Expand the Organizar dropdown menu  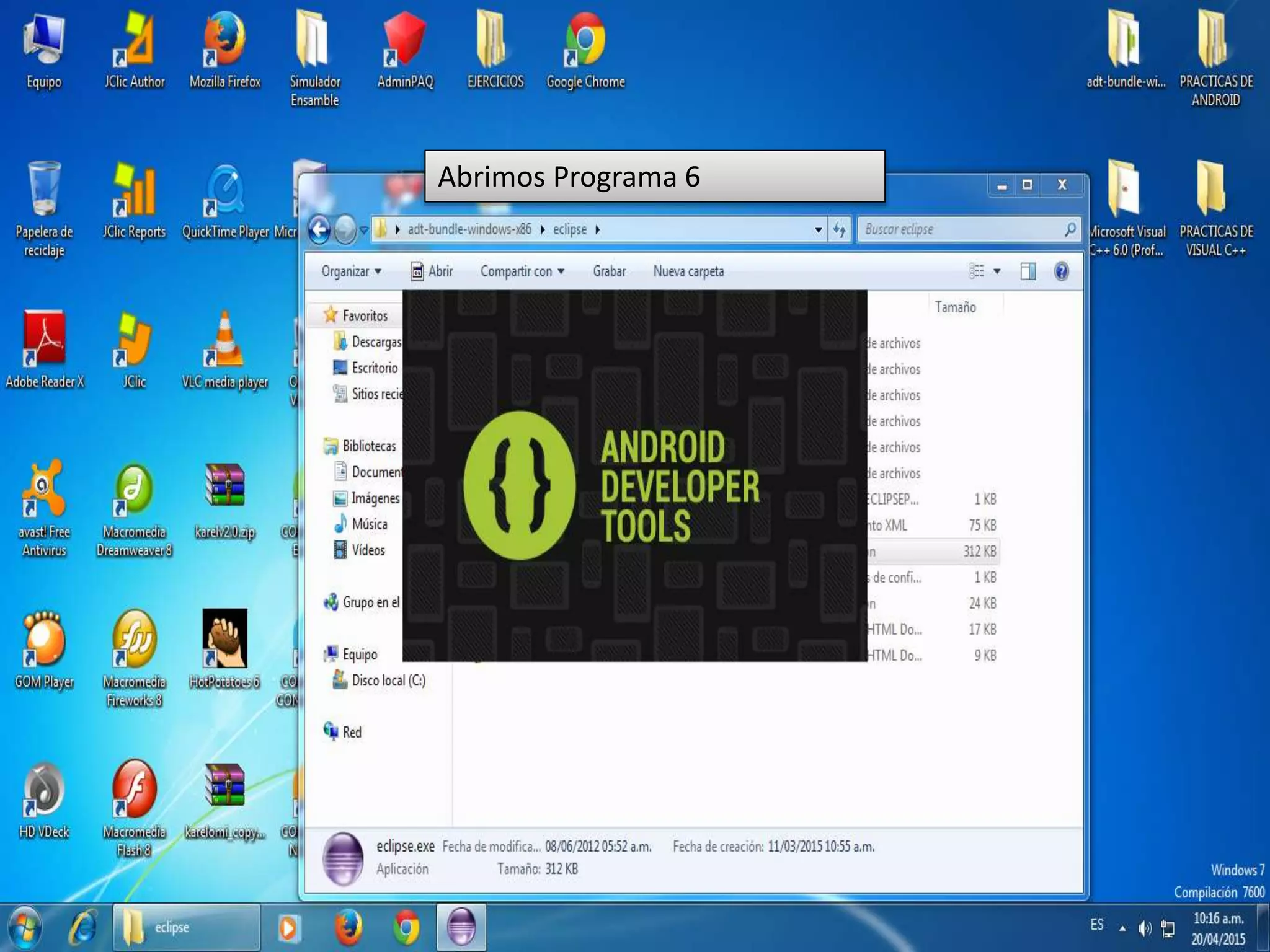tap(351, 271)
